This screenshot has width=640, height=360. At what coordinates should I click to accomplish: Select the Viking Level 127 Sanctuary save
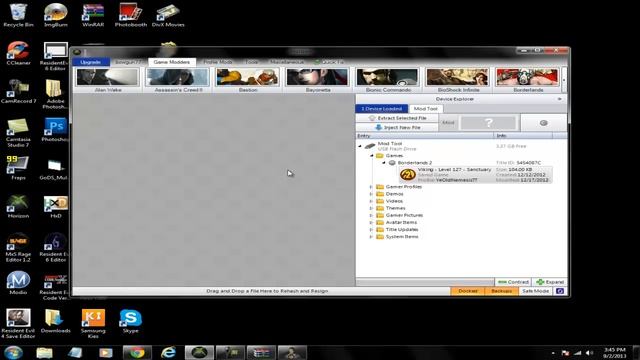(476, 174)
